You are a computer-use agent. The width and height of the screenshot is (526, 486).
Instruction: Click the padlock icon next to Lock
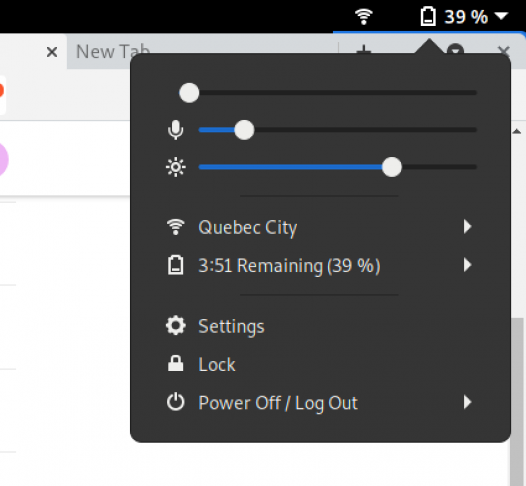pos(175,364)
